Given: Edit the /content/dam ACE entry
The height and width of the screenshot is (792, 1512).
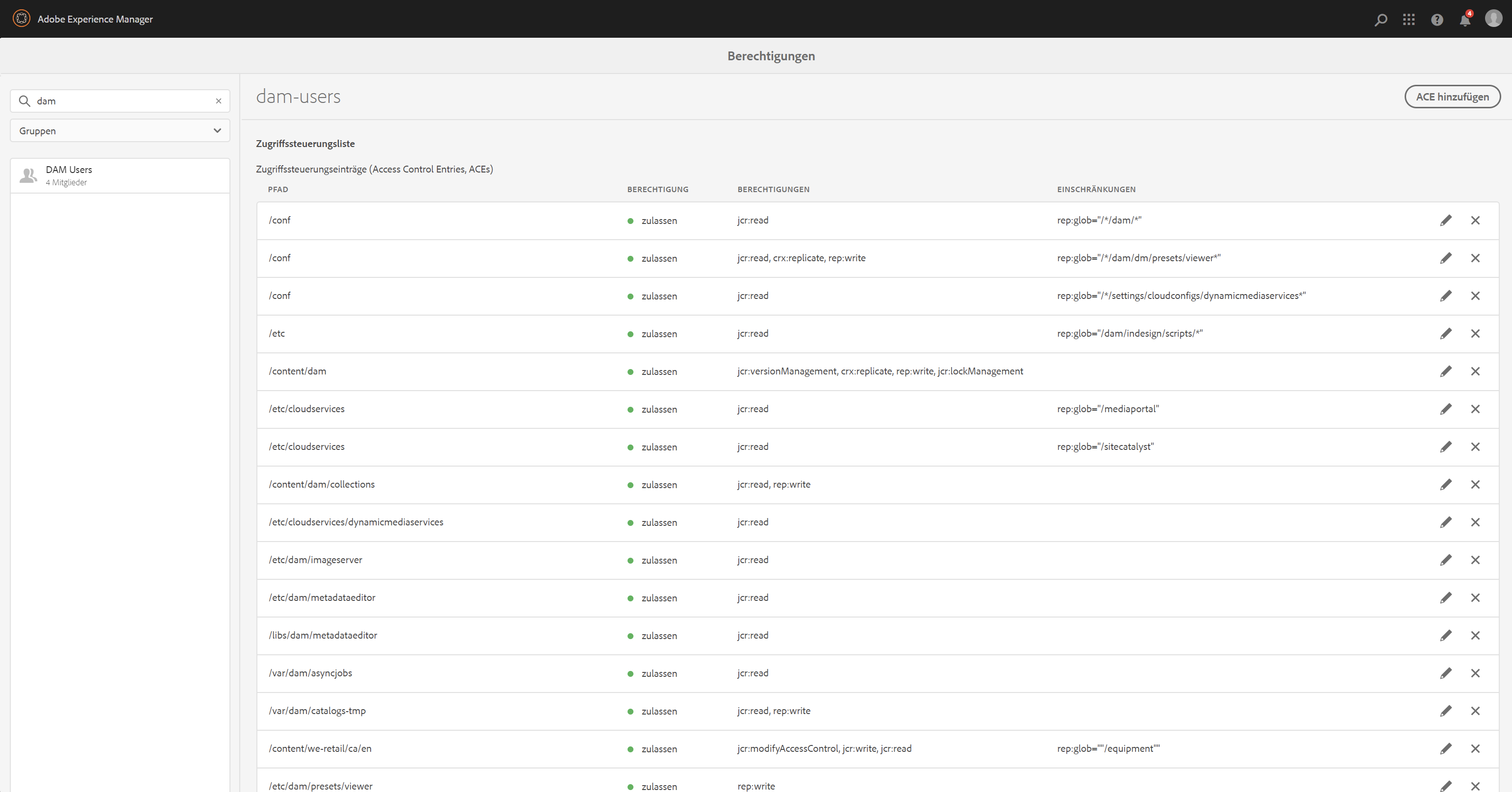Looking at the screenshot, I should [1446, 371].
